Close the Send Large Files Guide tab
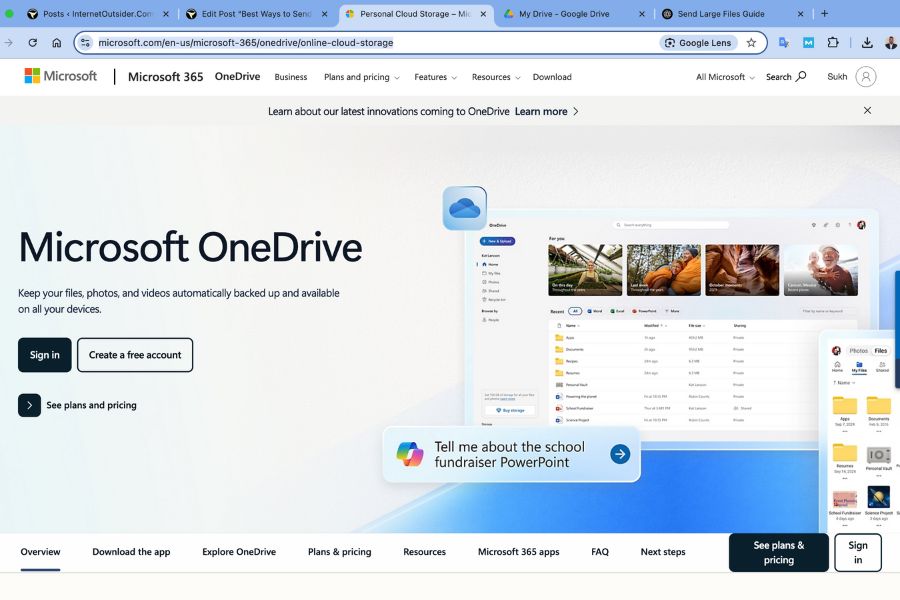 800,14
